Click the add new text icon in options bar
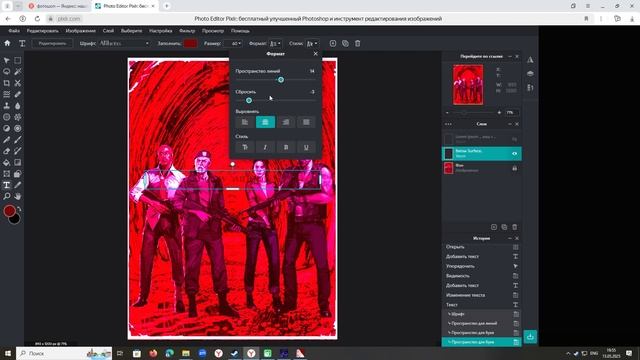The height and width of the screenshot is (360, 640). [x=333, y=43]
